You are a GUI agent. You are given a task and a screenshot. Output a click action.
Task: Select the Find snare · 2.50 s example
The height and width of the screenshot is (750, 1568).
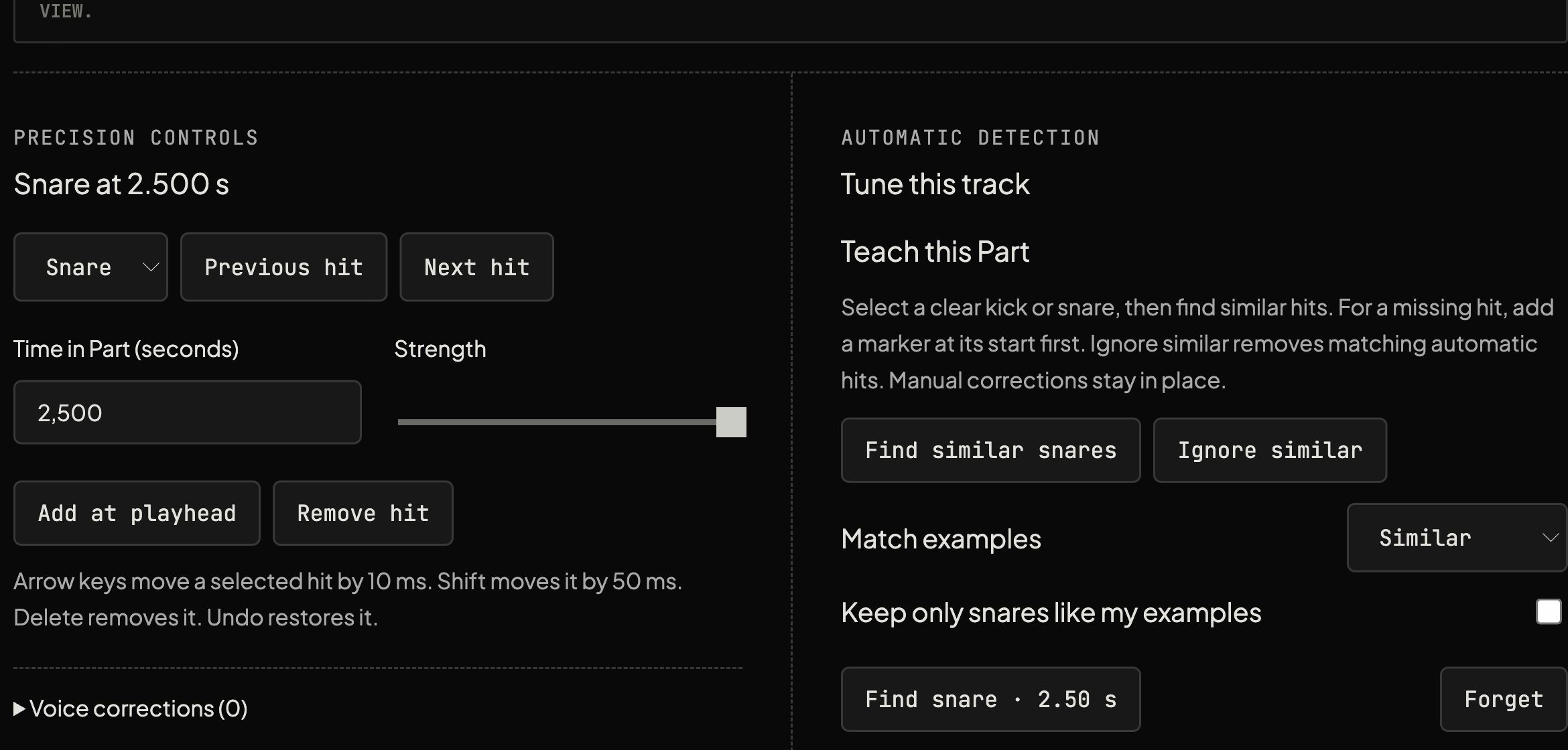[990, 699]
